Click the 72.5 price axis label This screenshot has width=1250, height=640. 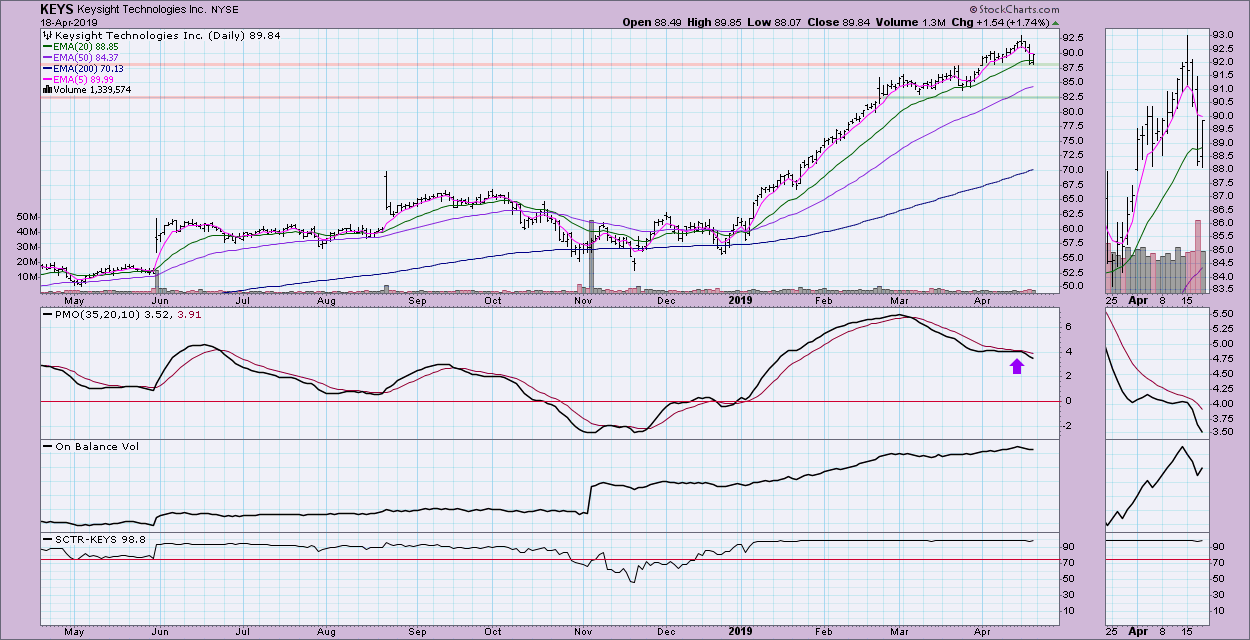point(1074,155)
